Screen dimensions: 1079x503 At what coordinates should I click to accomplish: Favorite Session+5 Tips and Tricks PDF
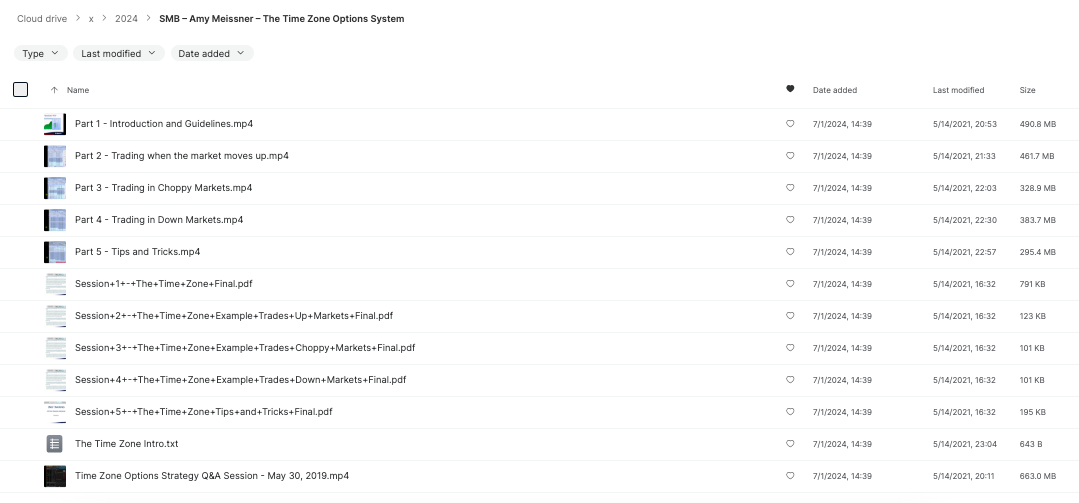790,411
